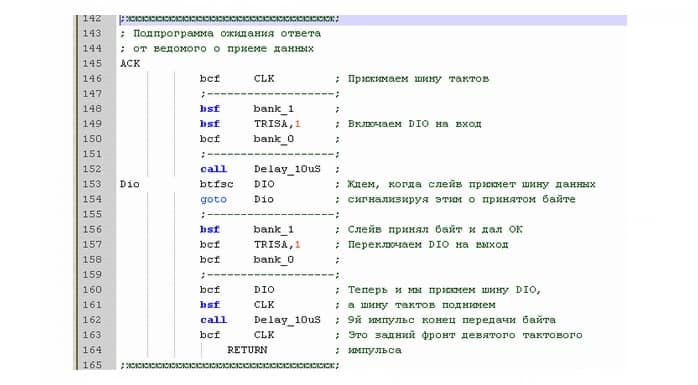Click TRISA,1 operand on line 149
Viewport: 698px width, 385px height.
pos(277,124)
